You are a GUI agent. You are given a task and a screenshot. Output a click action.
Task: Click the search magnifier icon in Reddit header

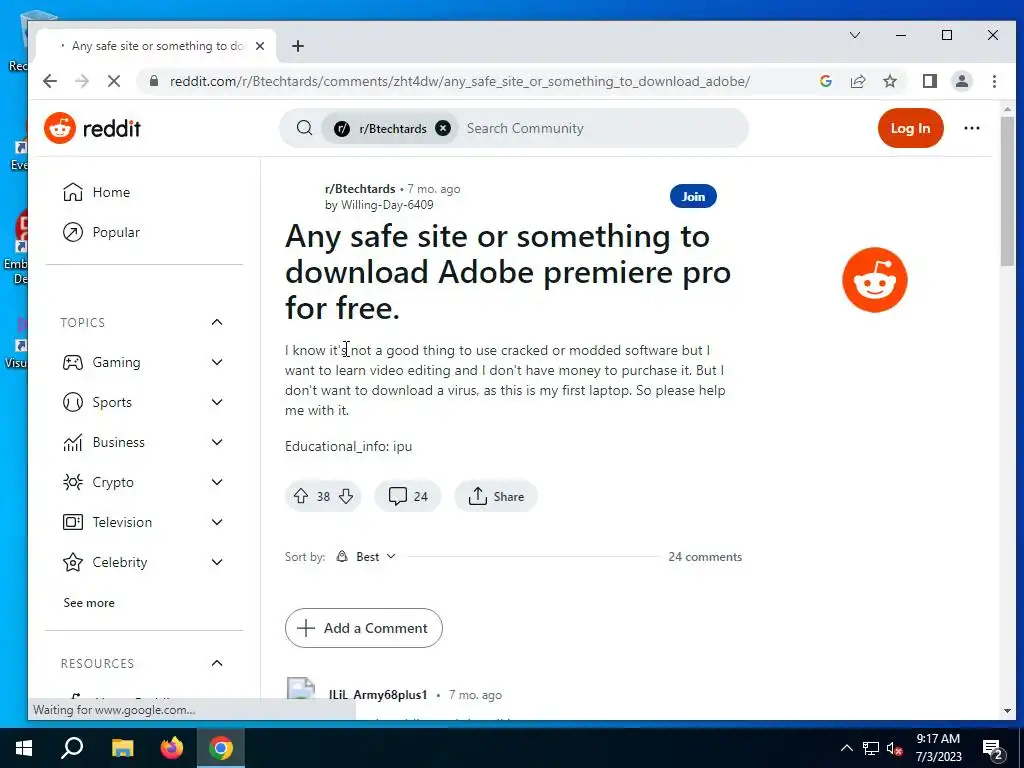(304, 128)
